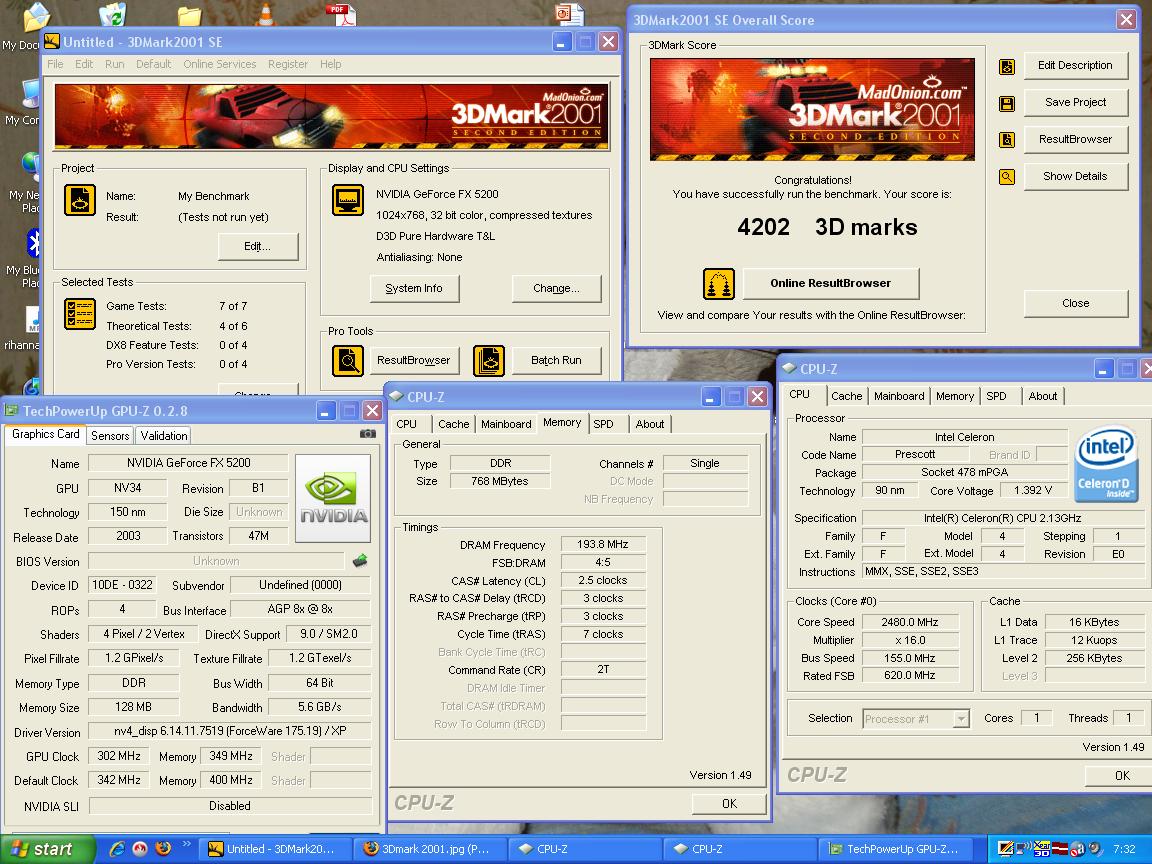Screen dimensions: 1152x864
Task: Switch to SPD tab in CPU-Z memory window
Action: click(603, 424)
